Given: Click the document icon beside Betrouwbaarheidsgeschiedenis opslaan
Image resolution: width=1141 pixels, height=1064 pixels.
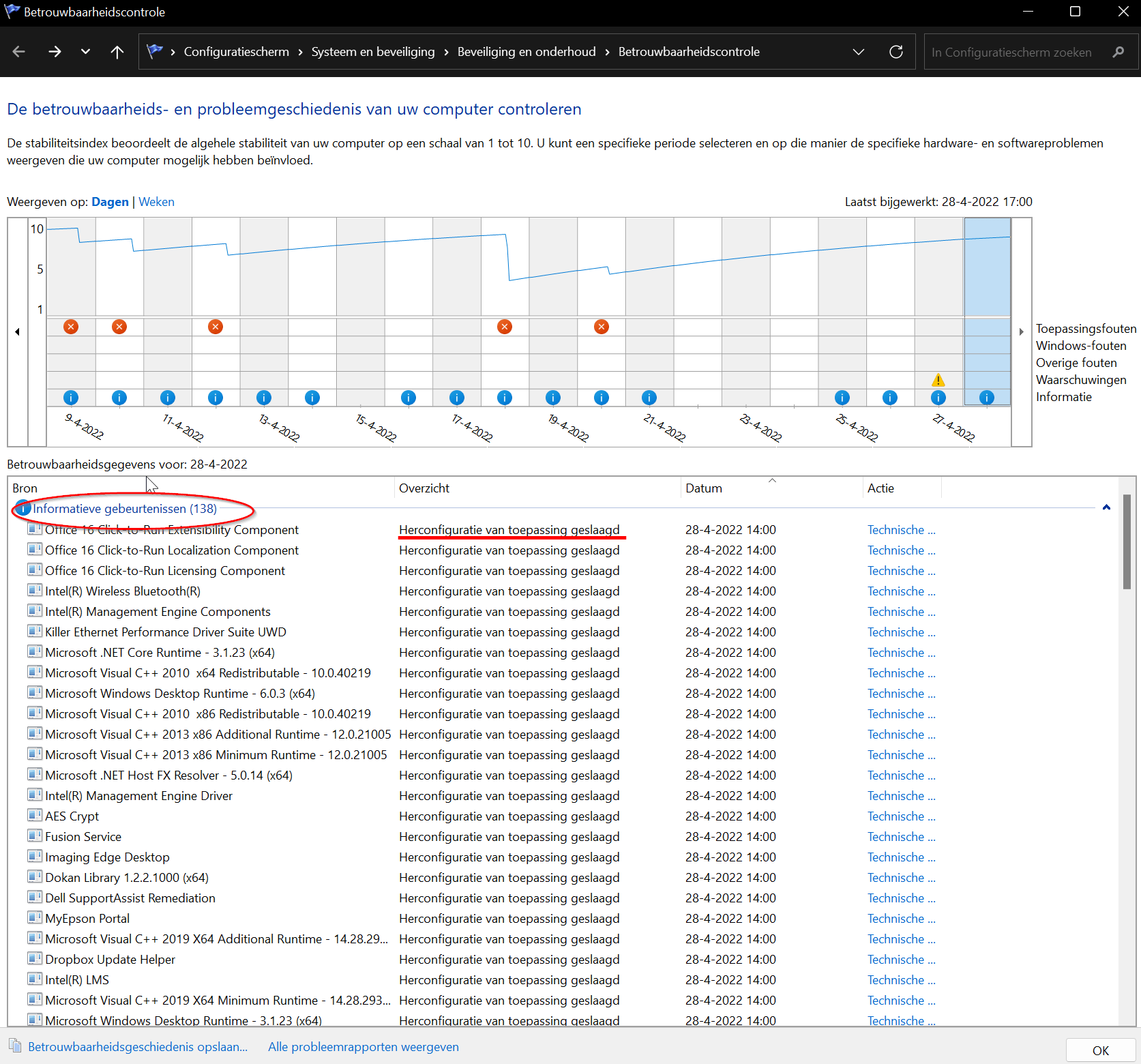Looking at the screenshot, I should 15,1046.
